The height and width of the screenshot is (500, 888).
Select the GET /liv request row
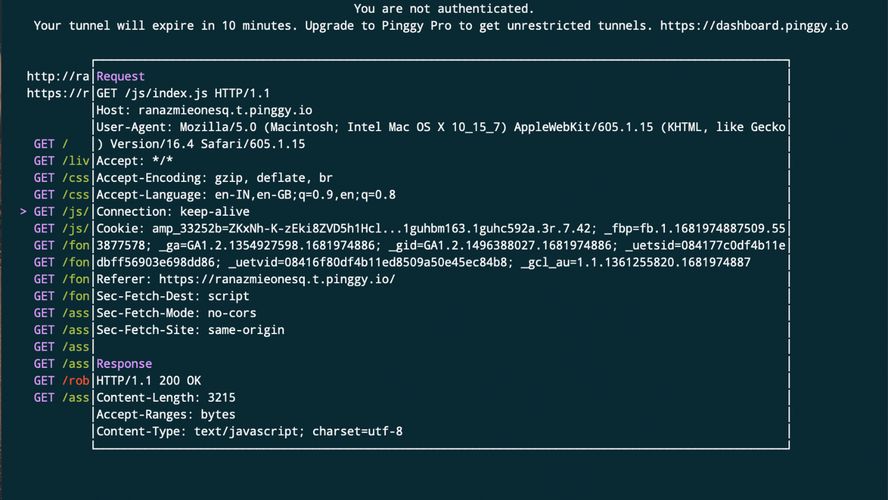61,161
